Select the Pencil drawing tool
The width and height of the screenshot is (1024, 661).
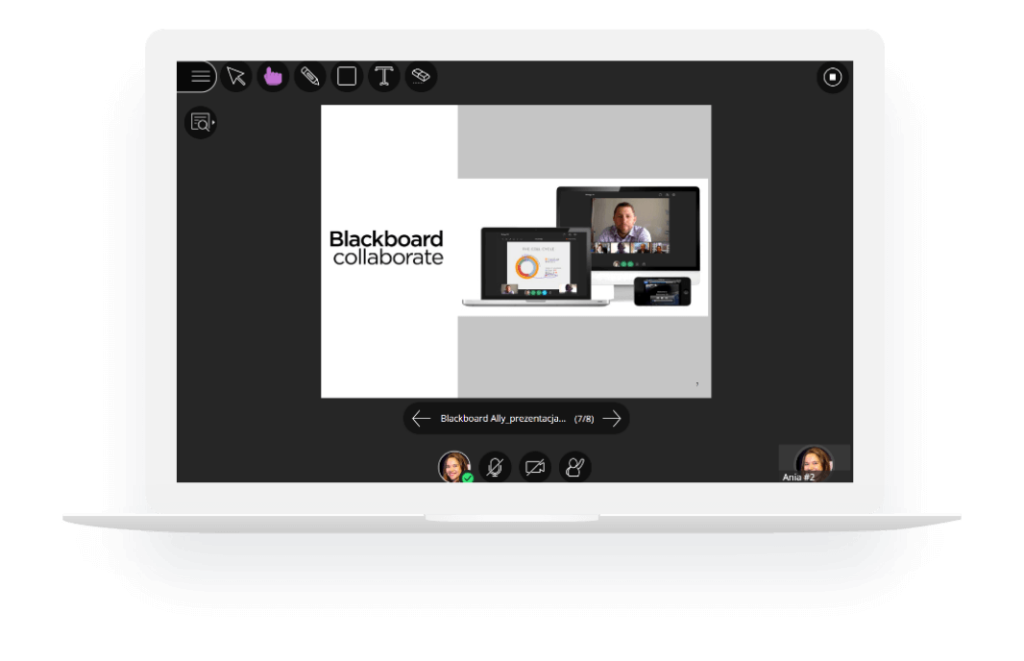click(x=310, y=76)
